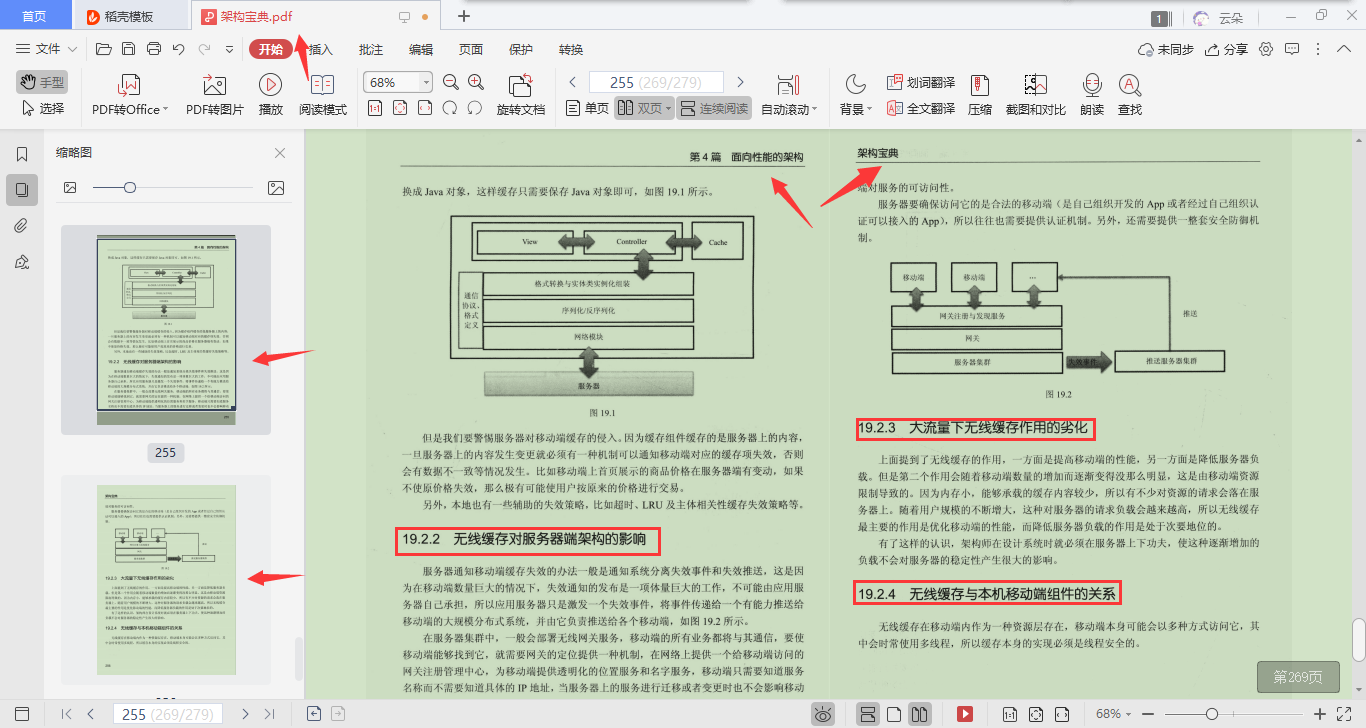1366x728 pixels.
Task: Click the PDF转Office converter icon
Action: (130, 85)
